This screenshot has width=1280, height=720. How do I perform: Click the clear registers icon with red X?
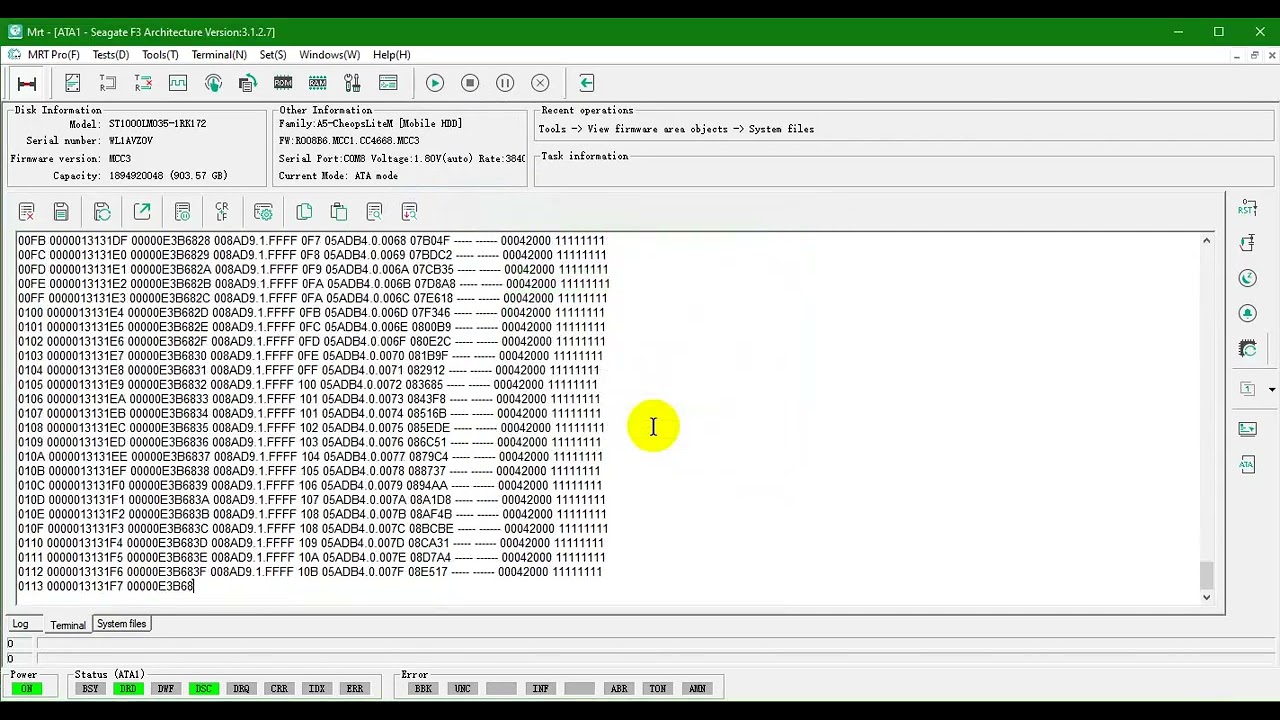[143, 83]
